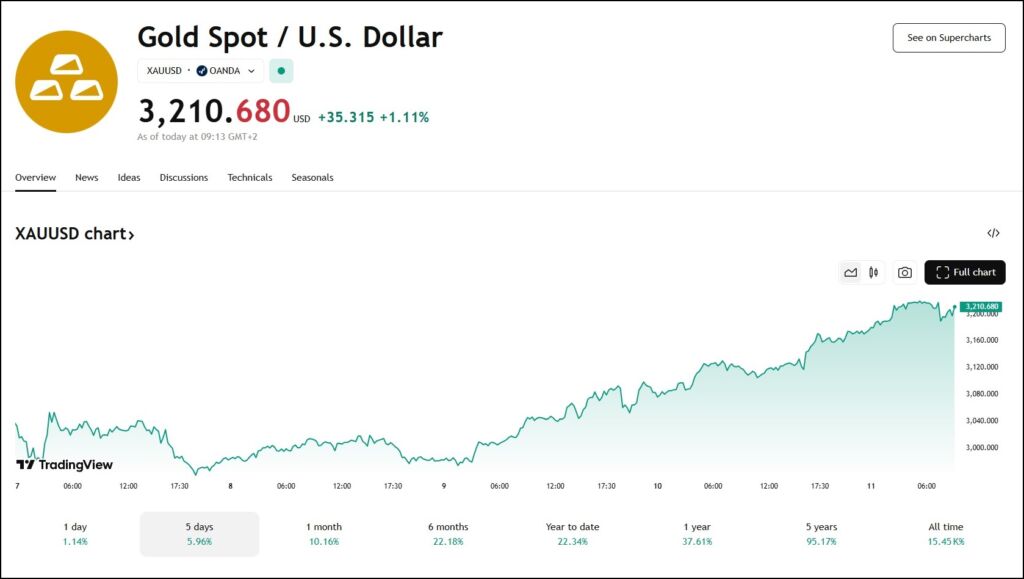Select the Year to date range

[572, 533]
